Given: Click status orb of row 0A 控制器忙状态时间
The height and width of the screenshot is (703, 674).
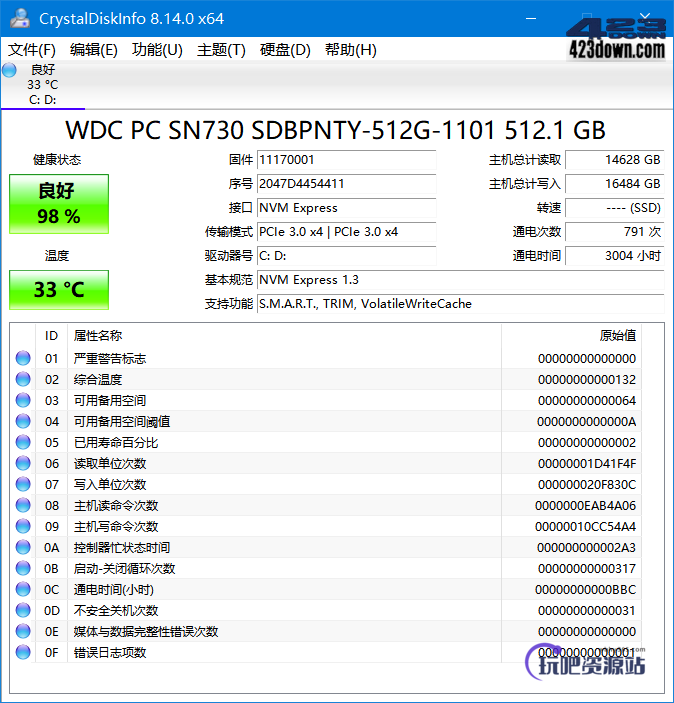Looking at the screenshot, I should (23, 547).
